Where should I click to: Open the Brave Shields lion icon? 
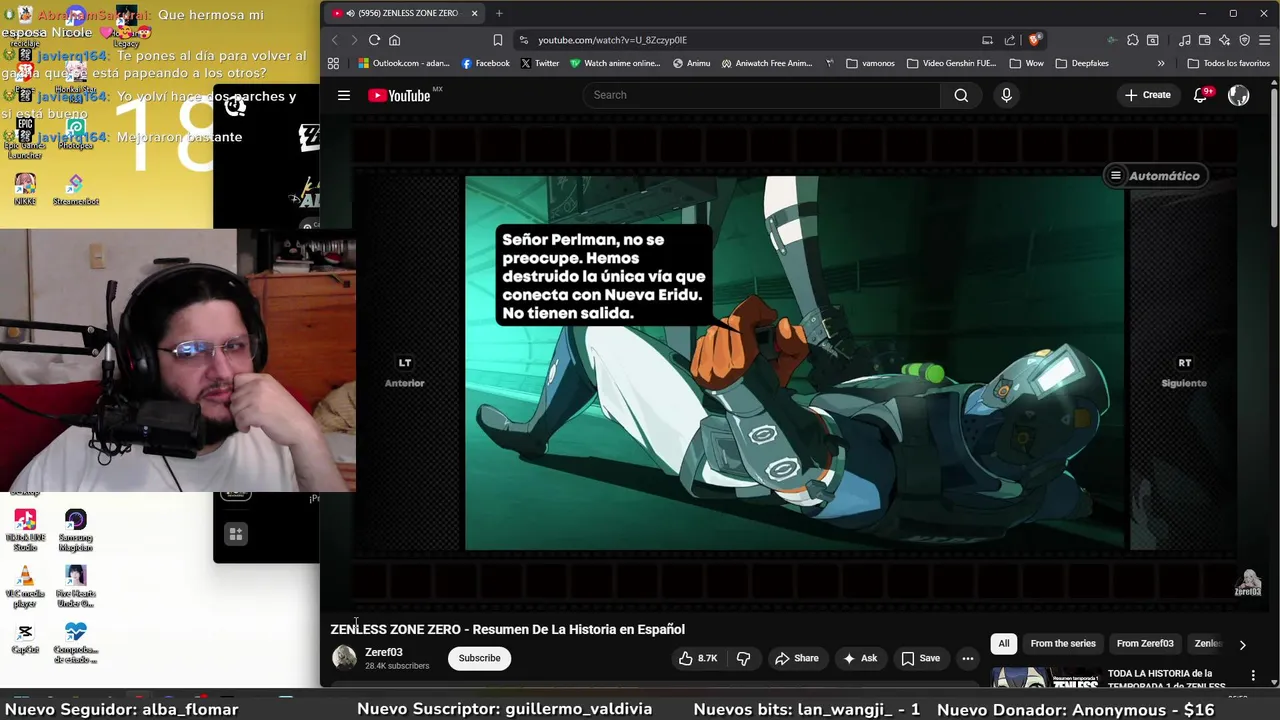pyautogui.click(x=1034, y=40)
